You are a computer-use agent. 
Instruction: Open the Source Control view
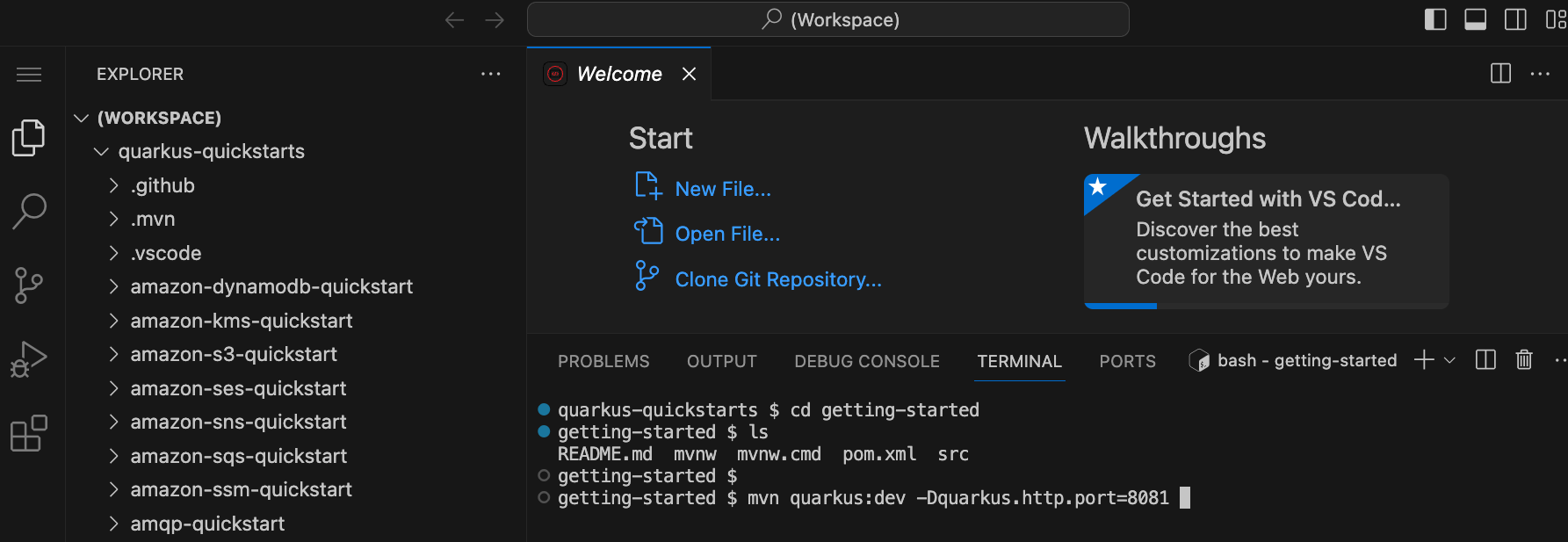point(29,285)
